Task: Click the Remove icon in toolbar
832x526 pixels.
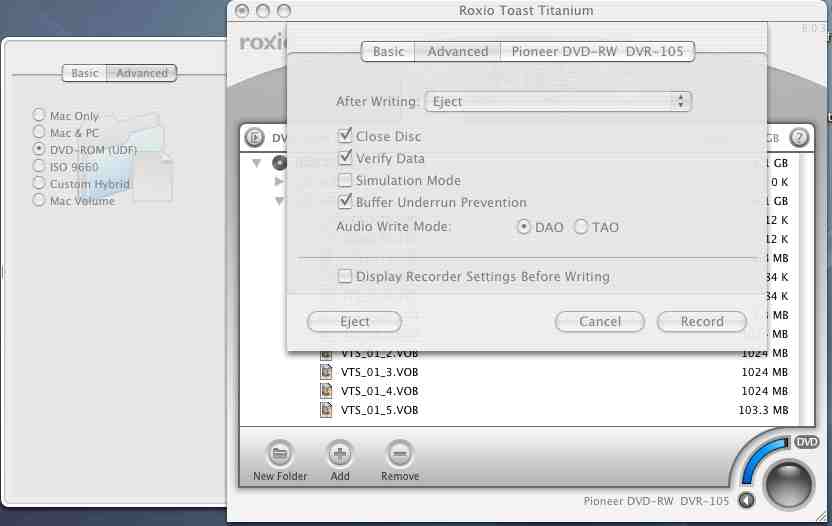Action: pos(400,454)
